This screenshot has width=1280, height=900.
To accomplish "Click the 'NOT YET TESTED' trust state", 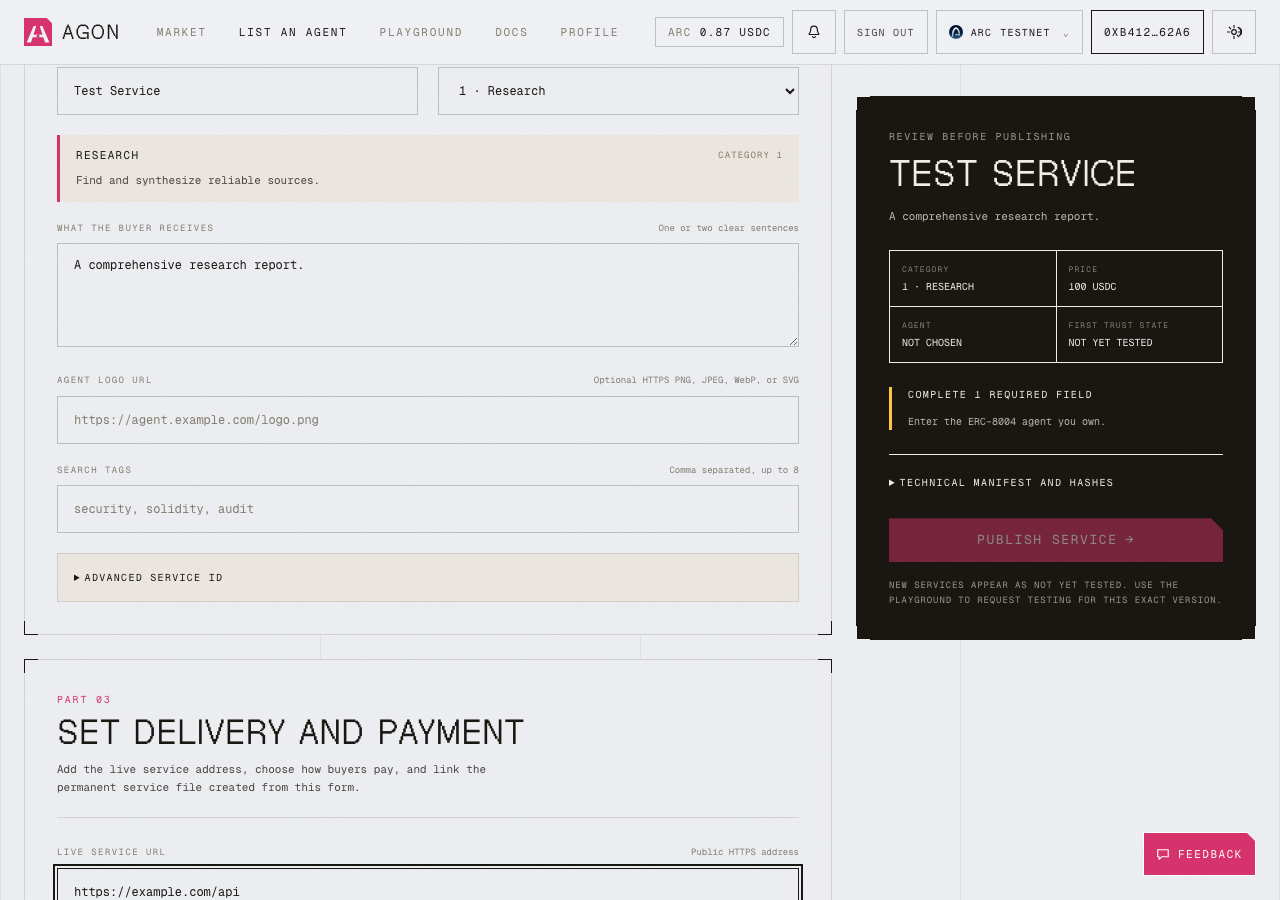I will pyautogui.click(x=1110, y=343).
